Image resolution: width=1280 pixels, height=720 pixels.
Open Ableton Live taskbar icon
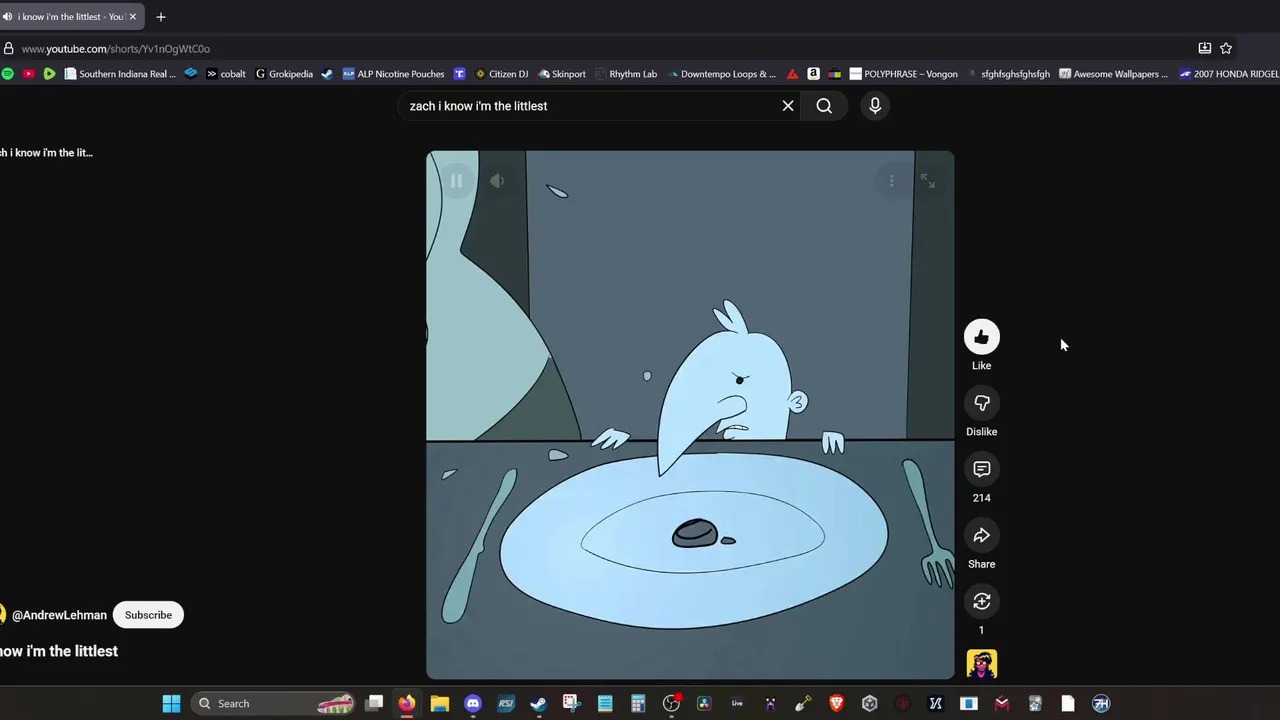tap(737, 703)
